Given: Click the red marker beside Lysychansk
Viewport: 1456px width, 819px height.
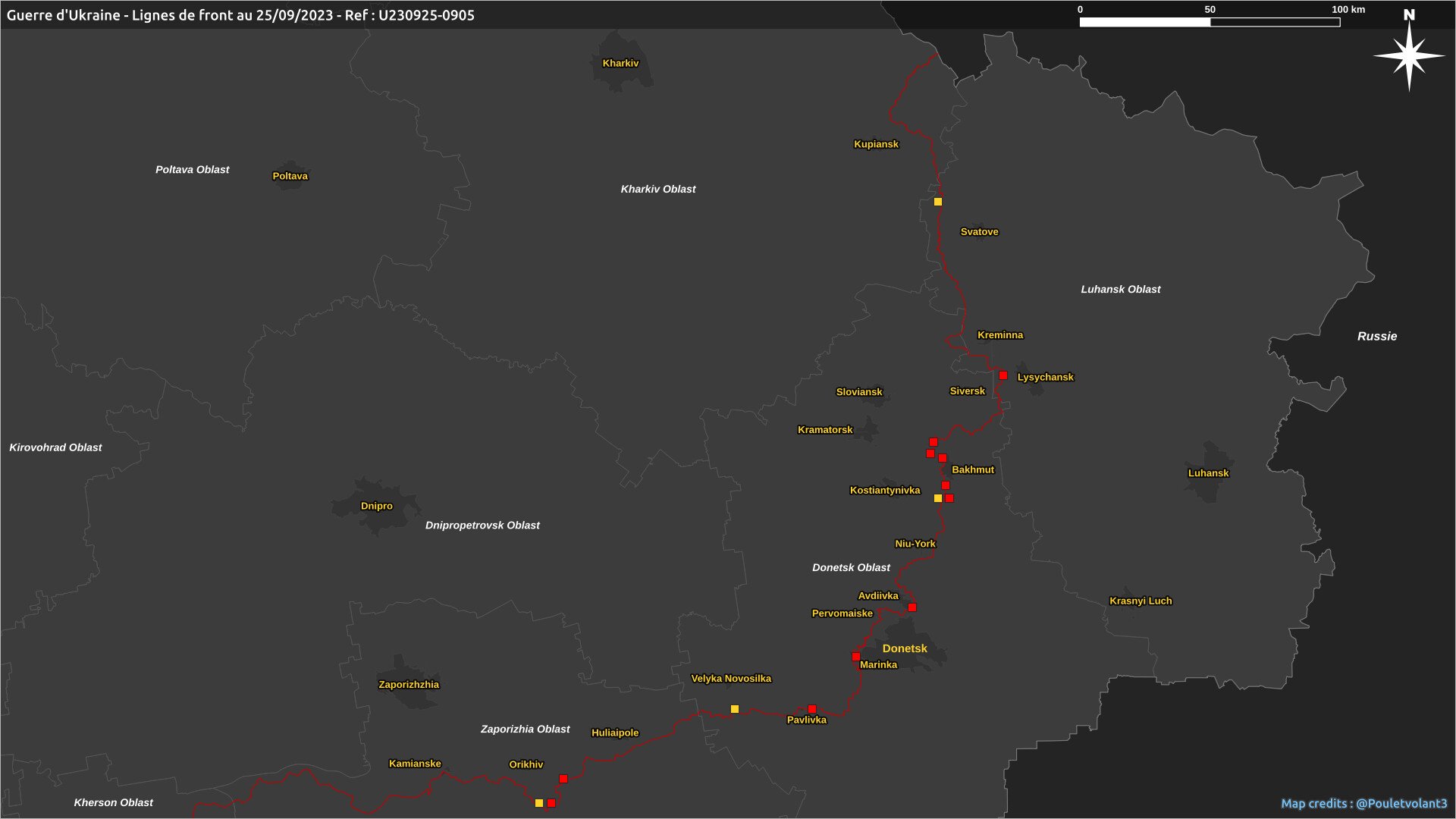Looking at the screenshot, I should (x=1003, y=375).
